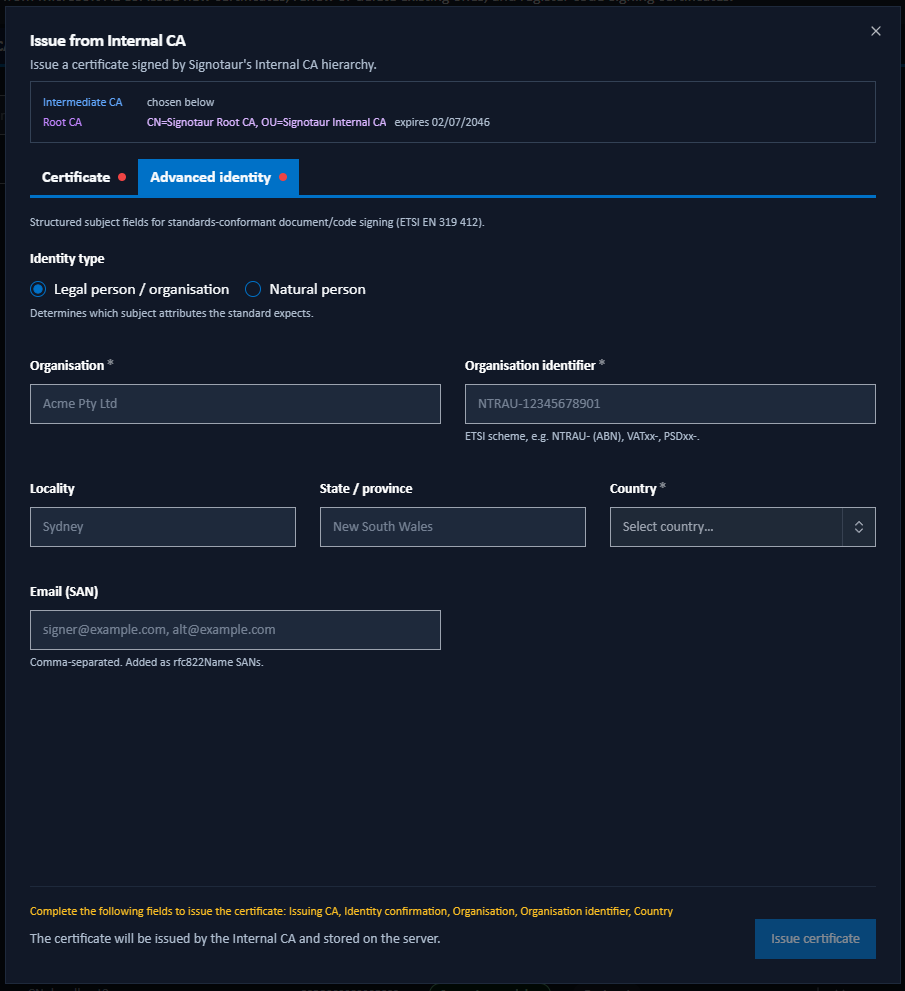This screenshot has height=991, width=905.
Task: Switch to the Certificate tab
Action: [x=83, y=178]
